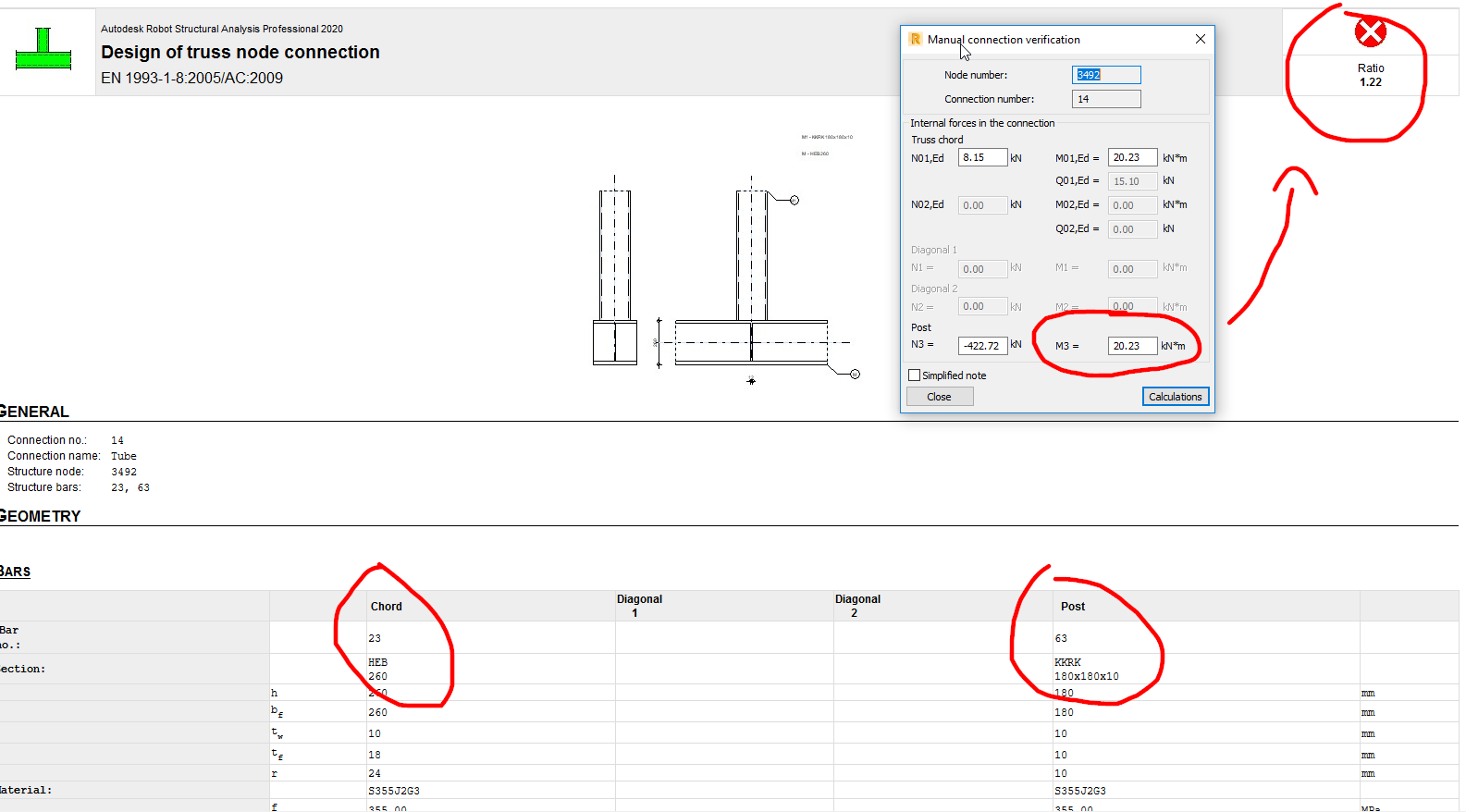Click the GEOMETRY section heading

click(40, 516)
